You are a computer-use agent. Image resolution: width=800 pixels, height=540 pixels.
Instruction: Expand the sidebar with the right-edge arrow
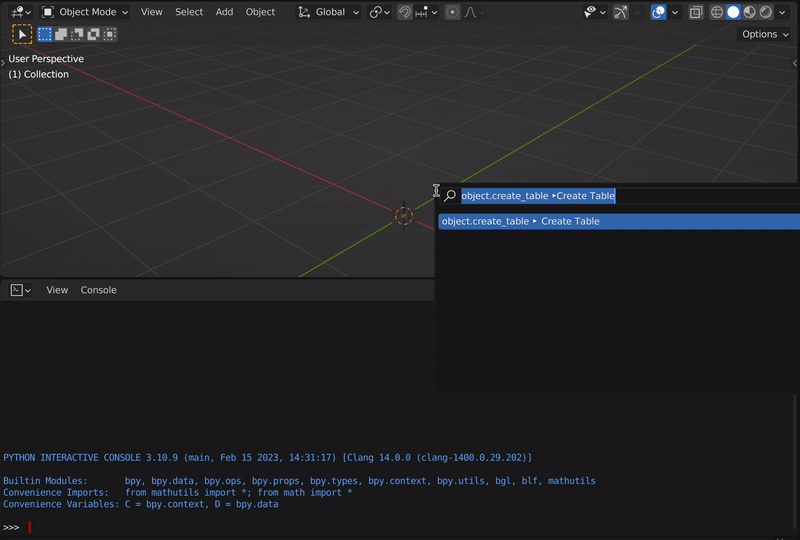pyautogui.click(x=795, y=63)
